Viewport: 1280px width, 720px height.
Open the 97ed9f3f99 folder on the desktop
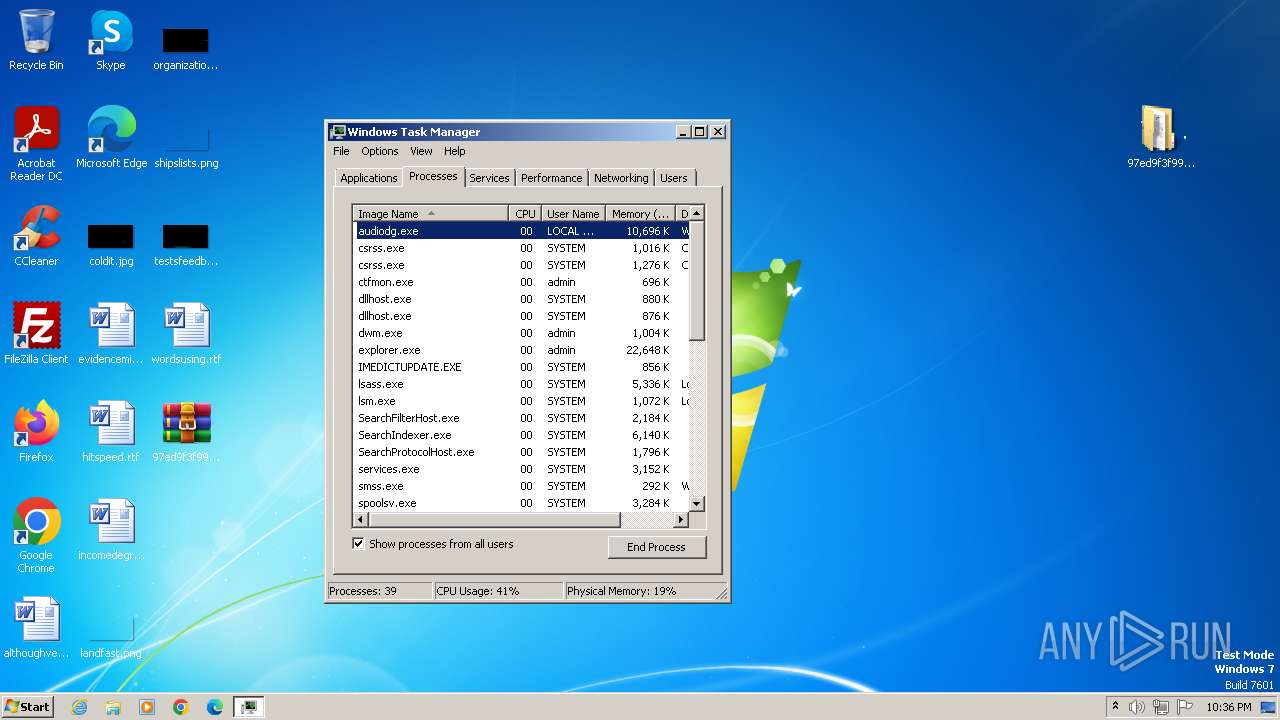pyautogui.click(x=1161, y=138)
